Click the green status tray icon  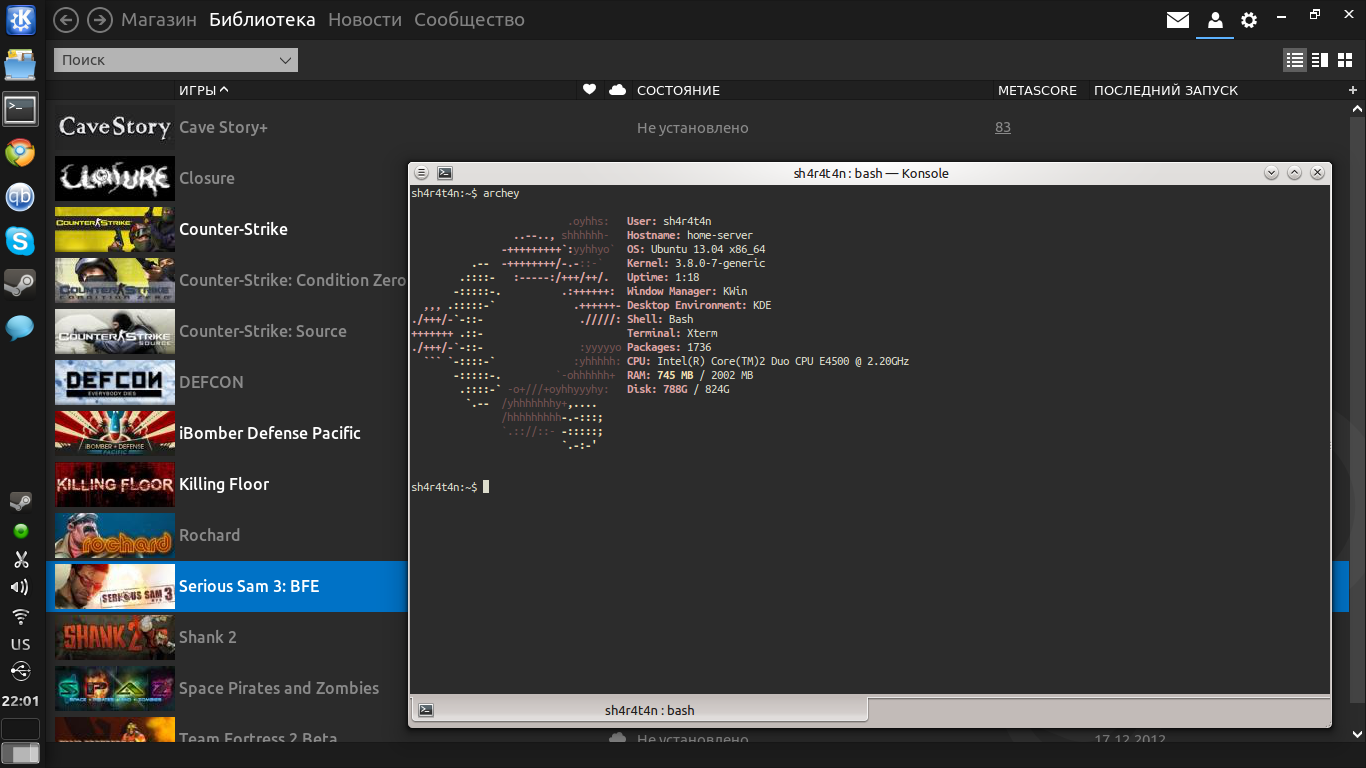pyautogui.click(x=20, y=531)
